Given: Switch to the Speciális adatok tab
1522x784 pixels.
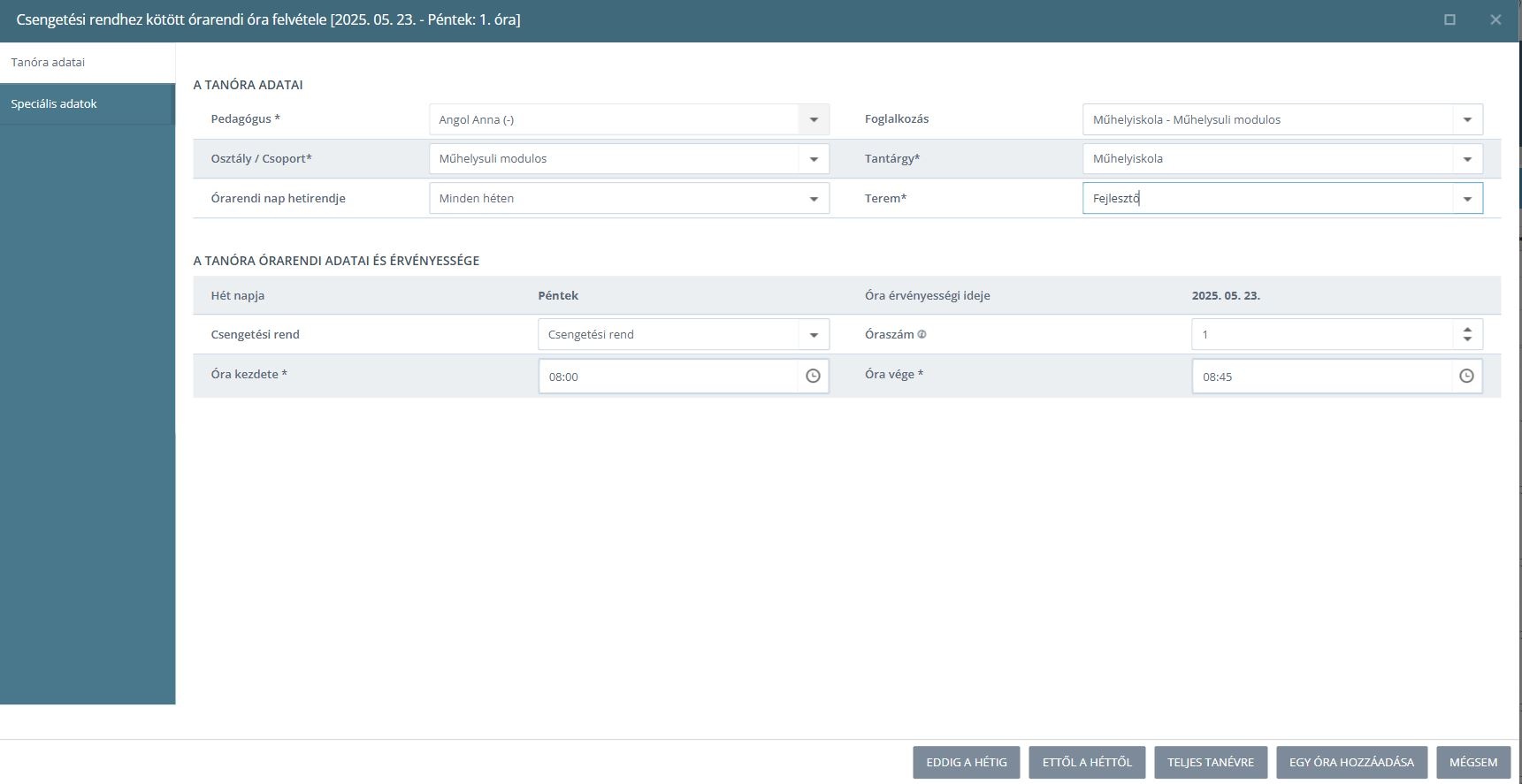Looking at the screenshot, I should click(x=88, y=104).
